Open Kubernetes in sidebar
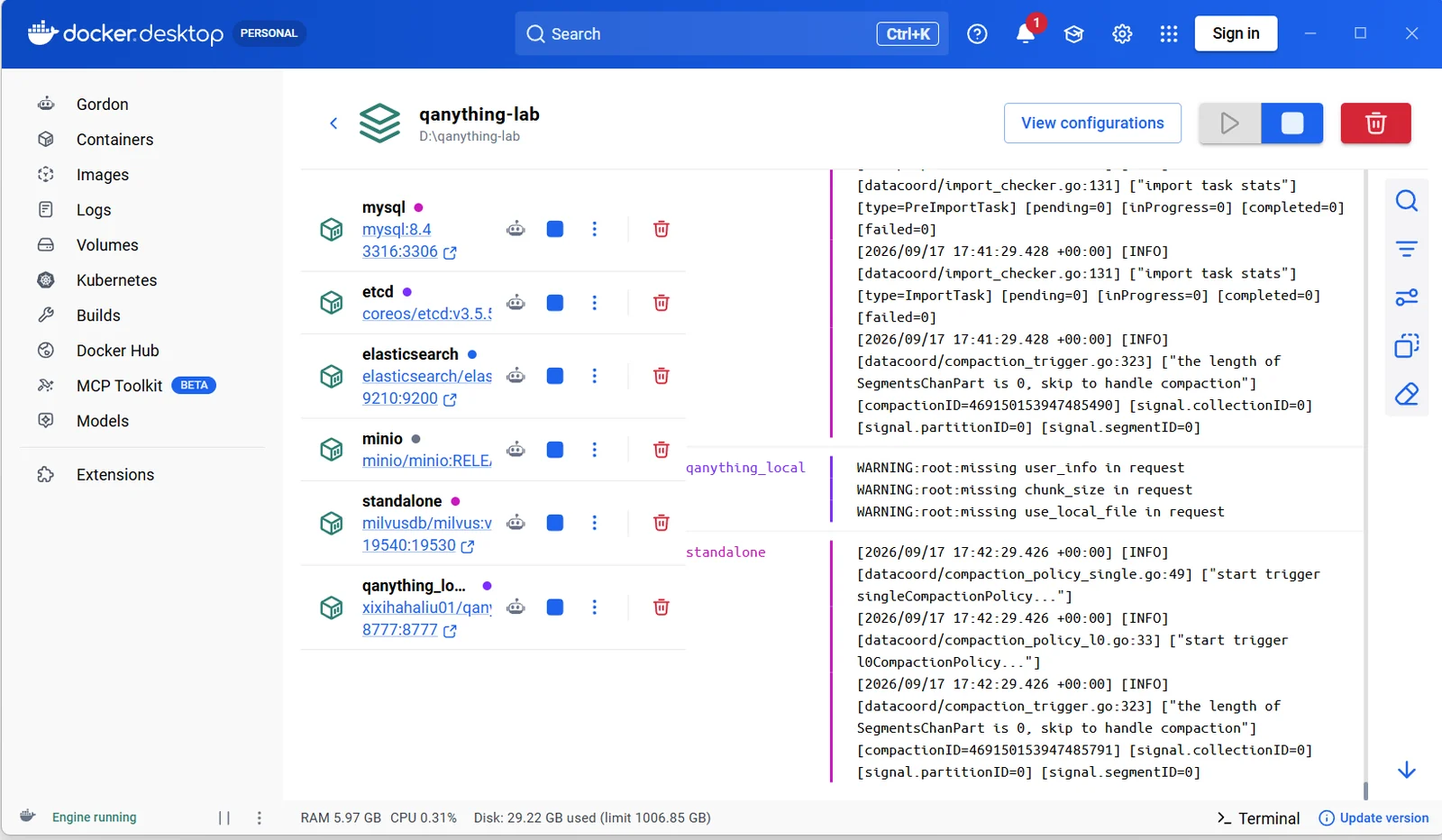Screen dimensions: 1442x840 116,280
